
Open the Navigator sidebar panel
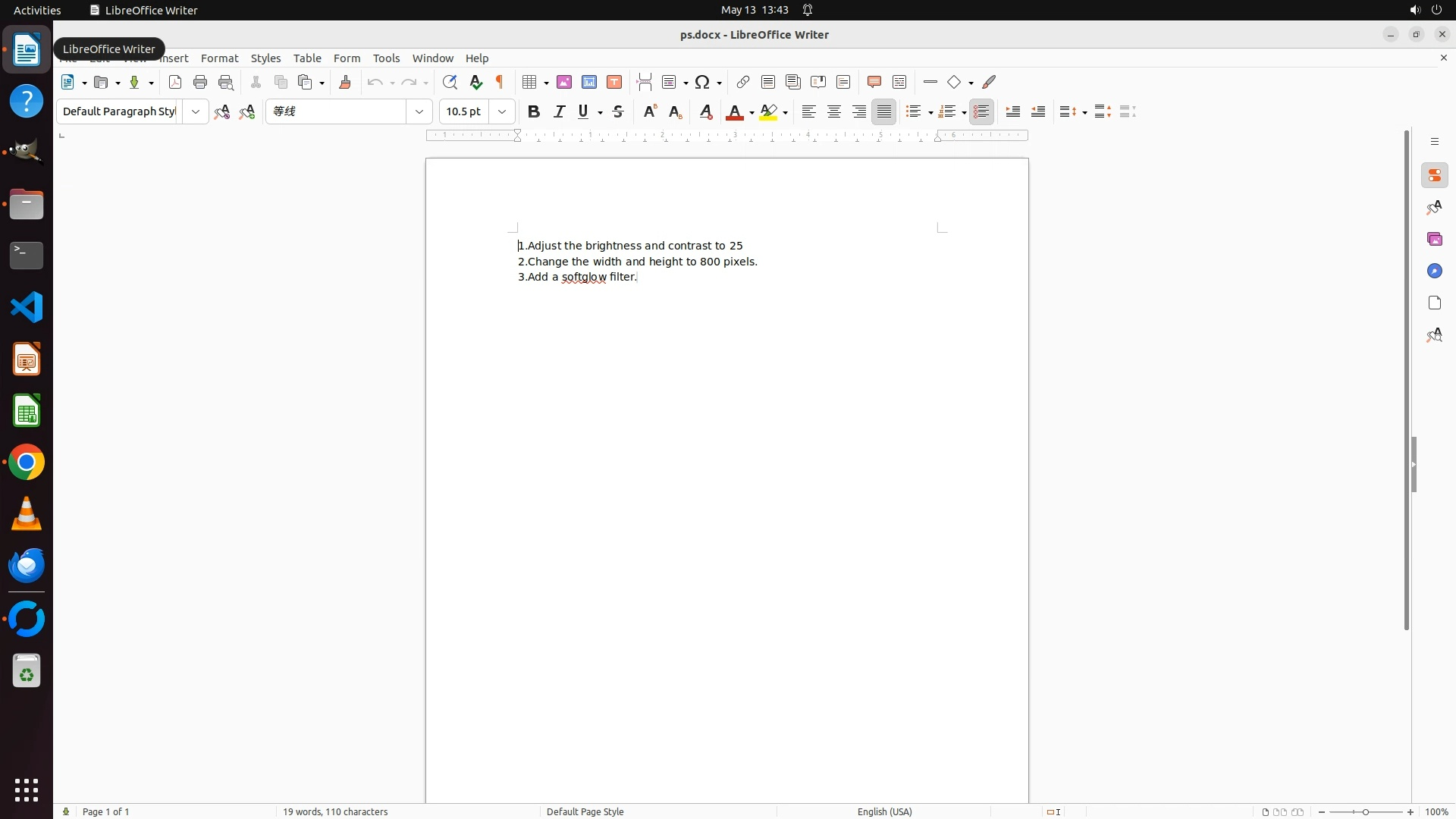(1434, 271)
